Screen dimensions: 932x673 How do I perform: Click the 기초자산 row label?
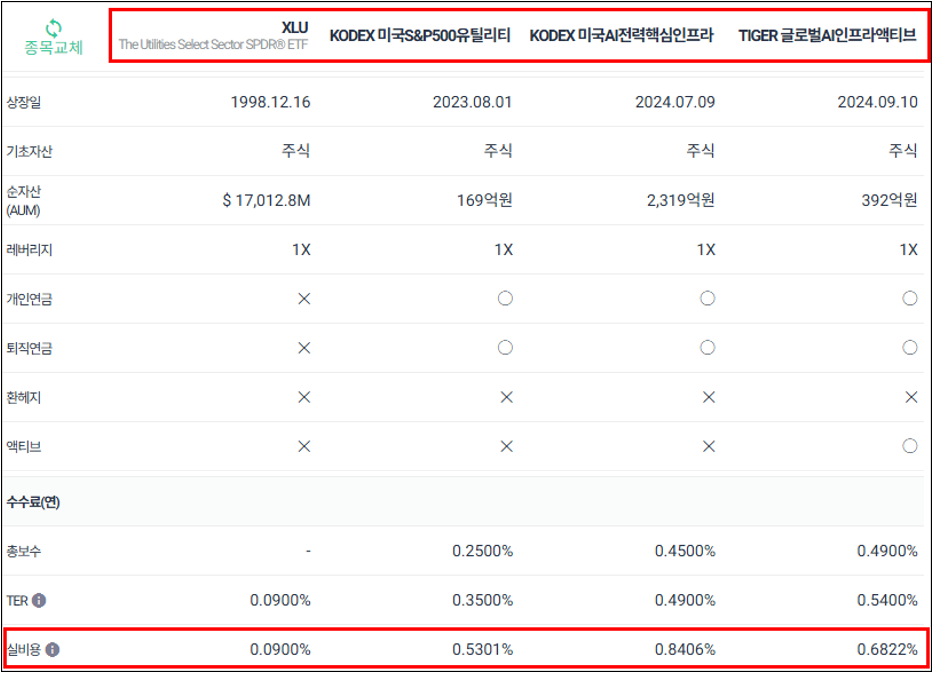coord(29,152)
